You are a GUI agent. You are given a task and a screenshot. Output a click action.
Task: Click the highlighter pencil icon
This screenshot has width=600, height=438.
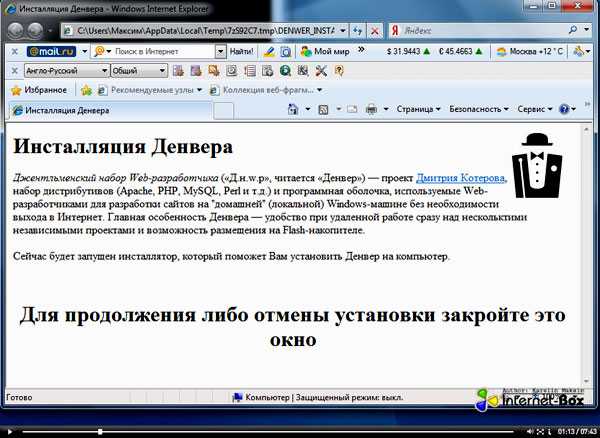point(270,52)
